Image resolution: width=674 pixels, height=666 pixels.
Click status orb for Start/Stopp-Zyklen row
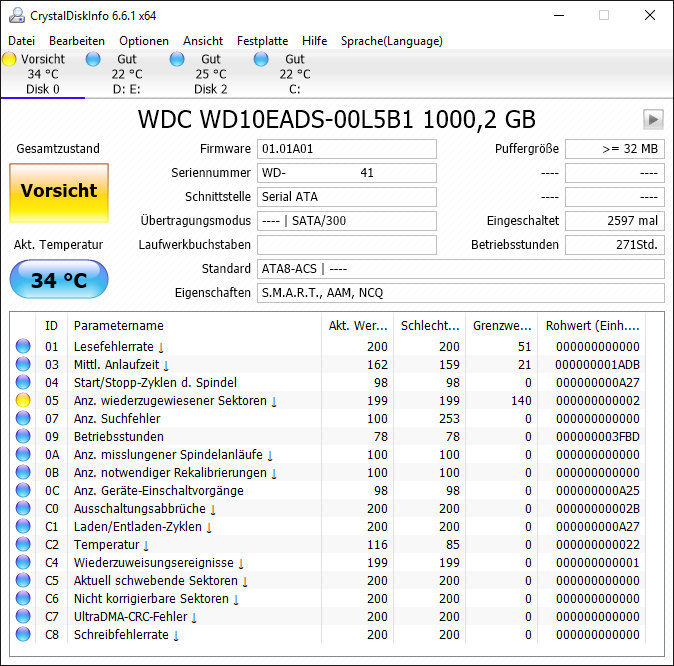pos(23,382)
